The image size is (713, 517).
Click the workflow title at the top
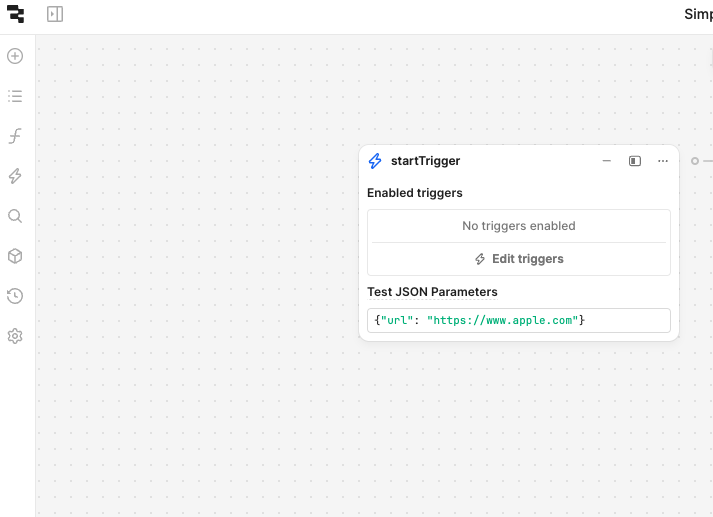[x=697, y=14]
